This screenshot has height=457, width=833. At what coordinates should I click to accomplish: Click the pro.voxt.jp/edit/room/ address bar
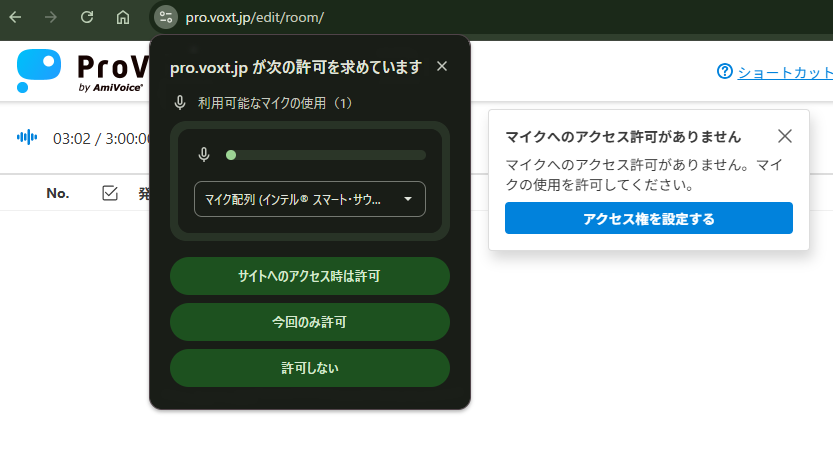[254, 18]
